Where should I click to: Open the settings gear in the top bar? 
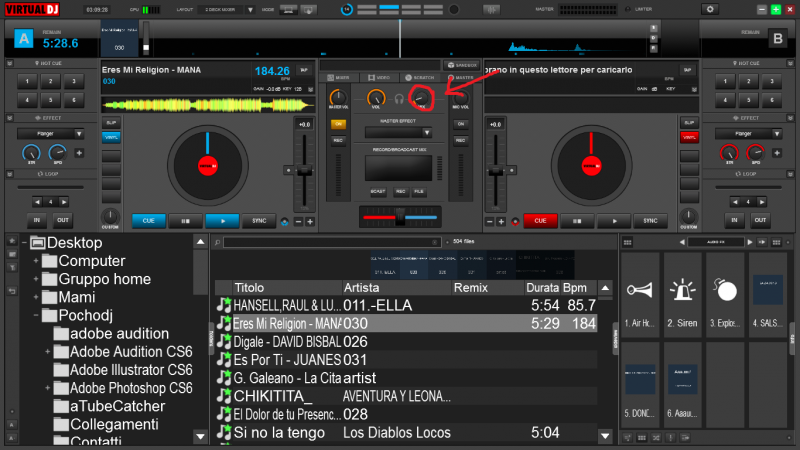click(x=710, y=9)
